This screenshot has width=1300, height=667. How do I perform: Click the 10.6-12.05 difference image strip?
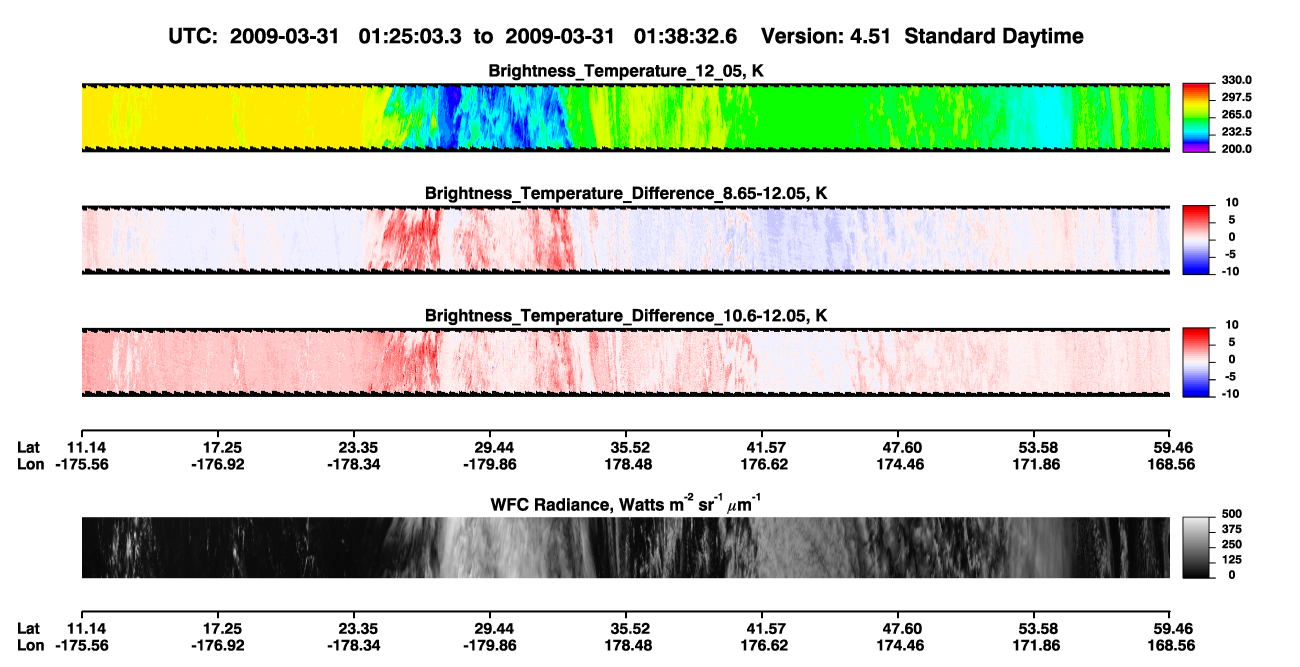[x=625, y=363]
